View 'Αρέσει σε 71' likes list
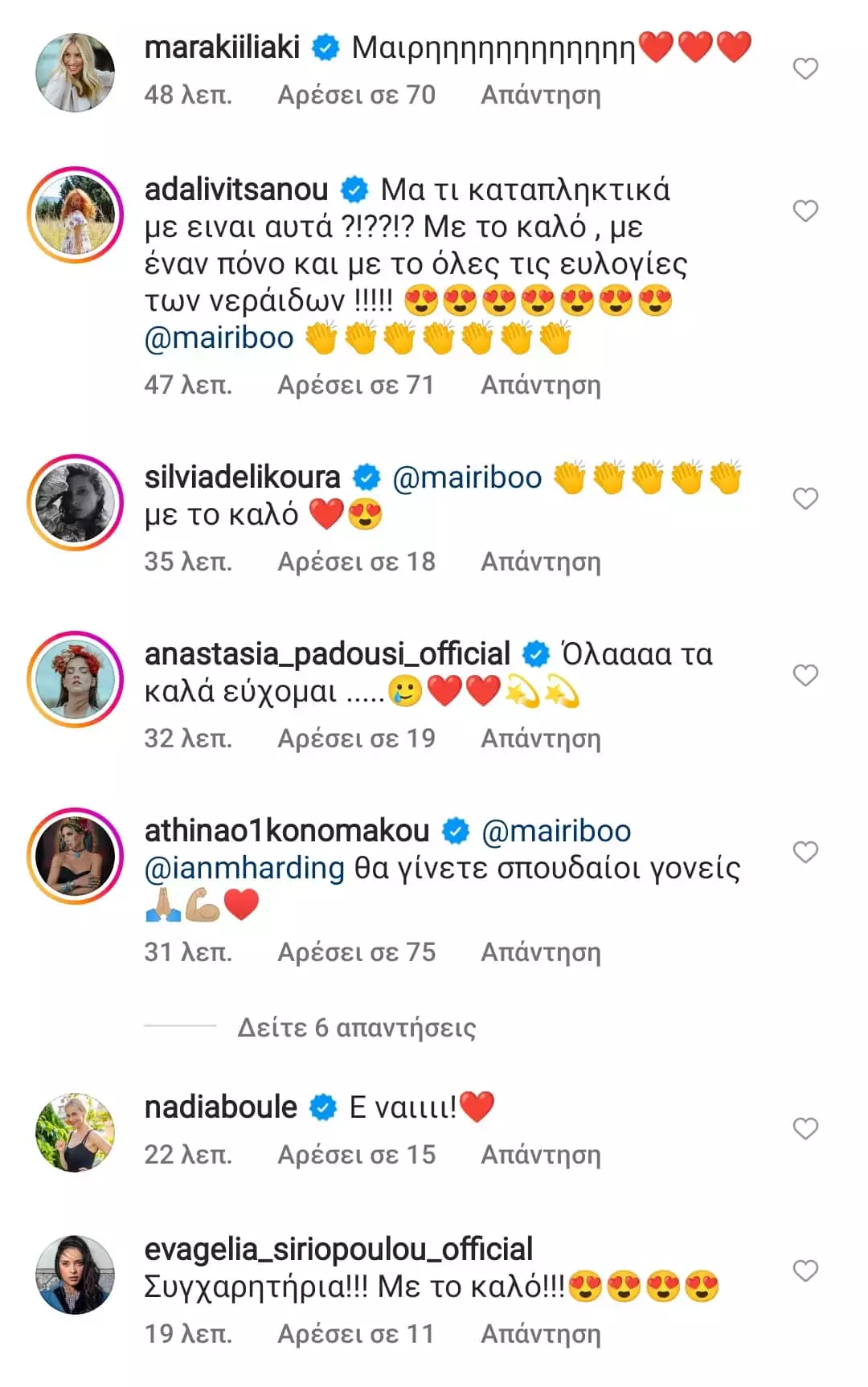 [x=356, y=385]
